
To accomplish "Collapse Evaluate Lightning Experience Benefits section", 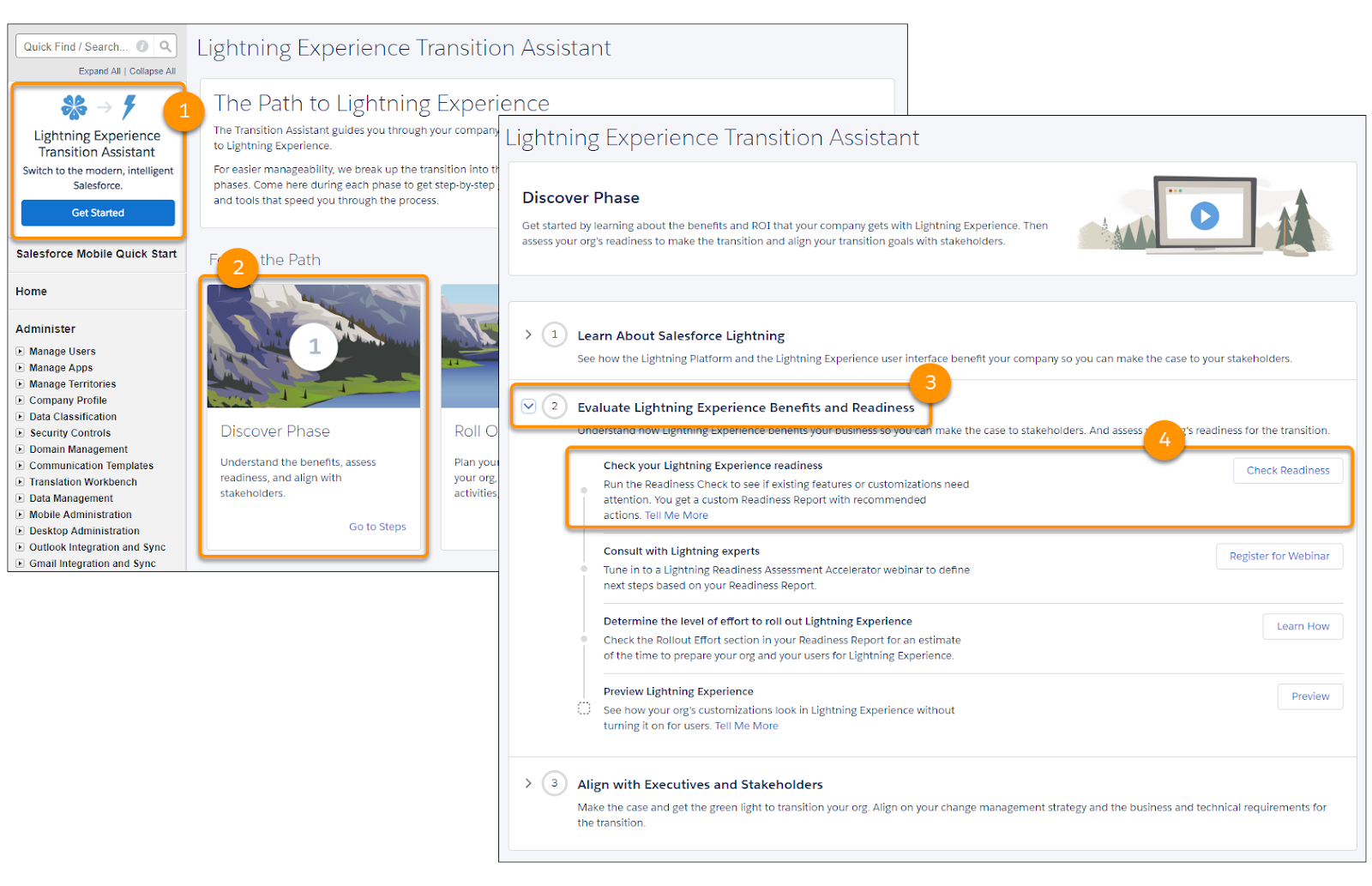I will [528, 407].
